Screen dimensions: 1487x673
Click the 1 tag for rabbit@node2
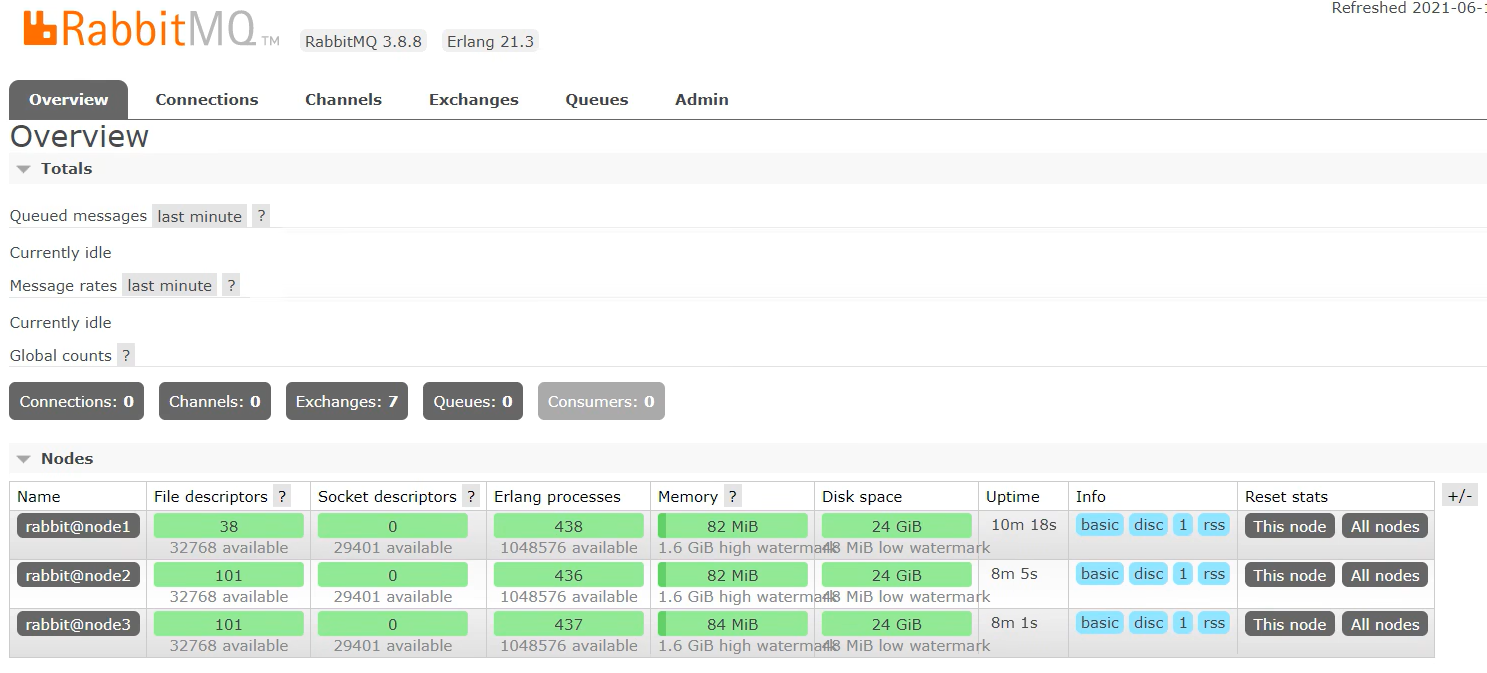pos(1183,573)
